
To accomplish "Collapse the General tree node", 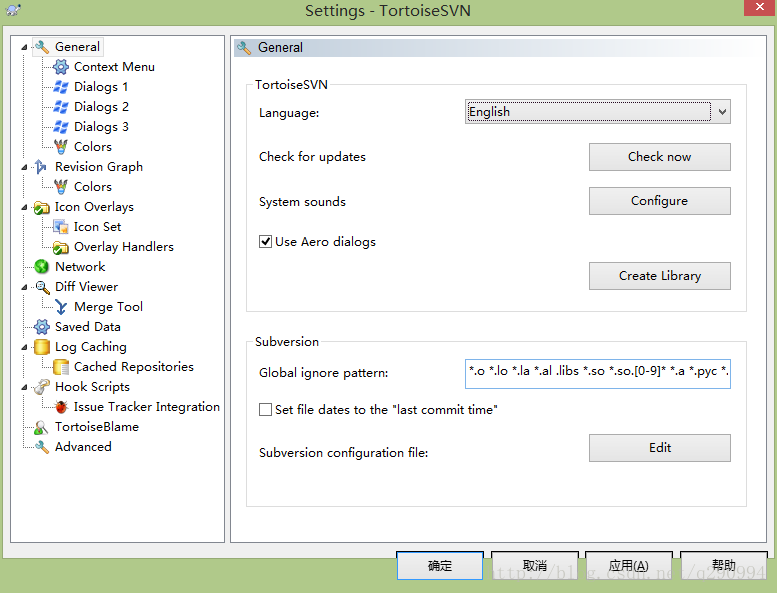I will pos(24,48).
